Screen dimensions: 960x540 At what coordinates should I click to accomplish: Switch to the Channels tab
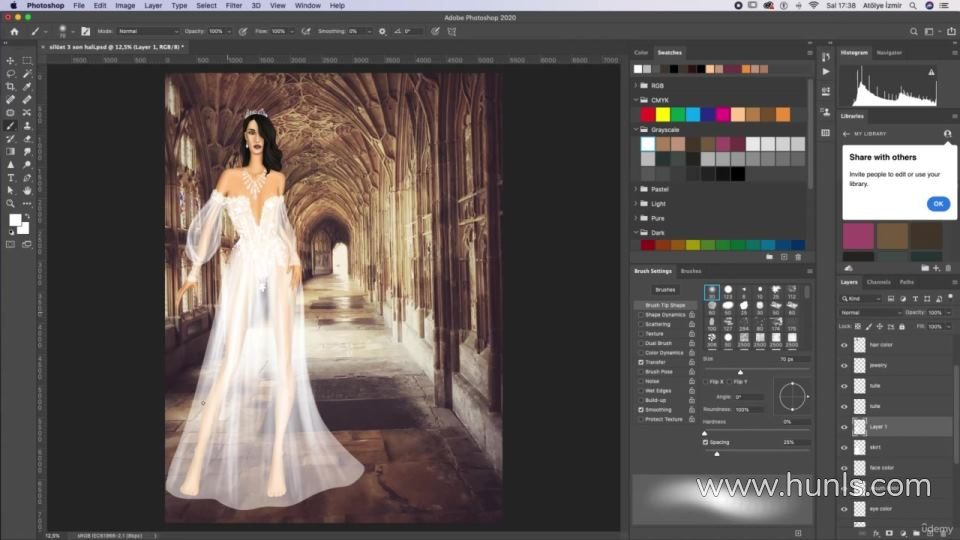pyautogui.click(x=878, y=282)
